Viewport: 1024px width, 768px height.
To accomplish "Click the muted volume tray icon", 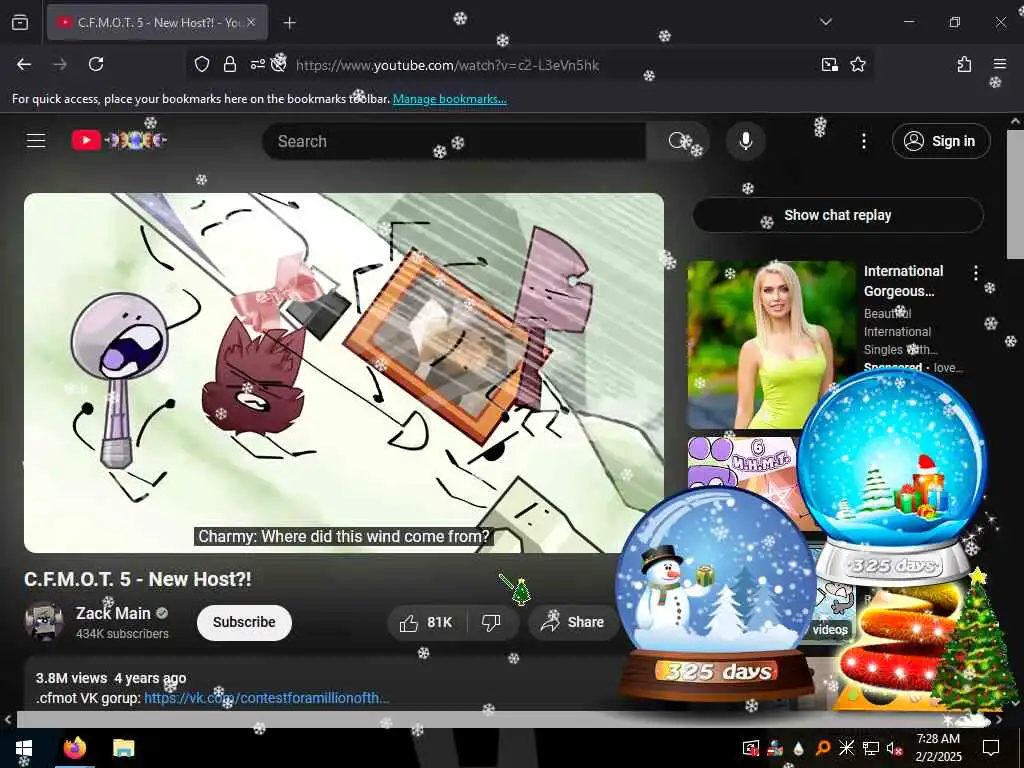I will tap(894, 748).
